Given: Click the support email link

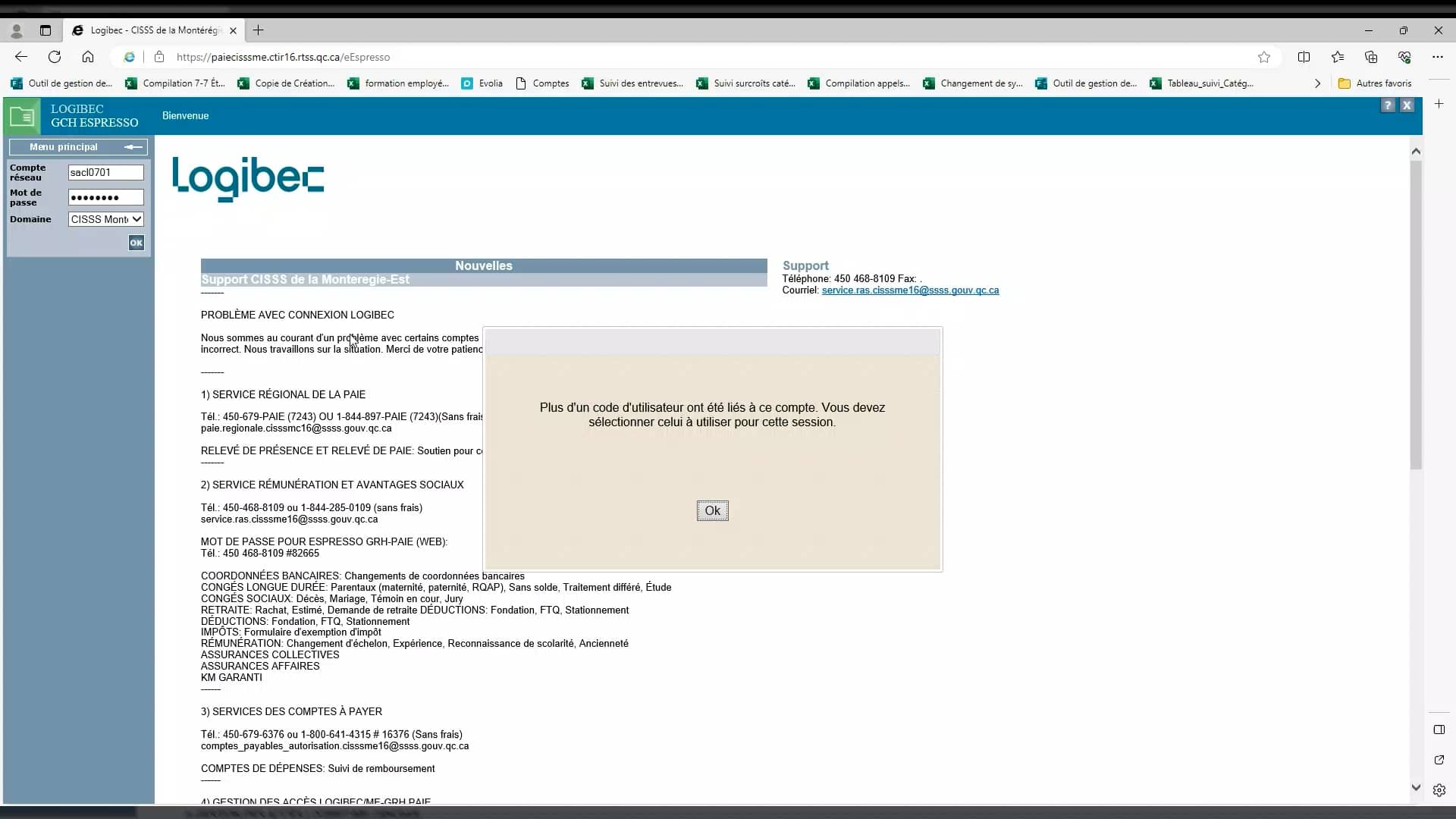Looking at the screenshot, I should click(x=910, y=290).
